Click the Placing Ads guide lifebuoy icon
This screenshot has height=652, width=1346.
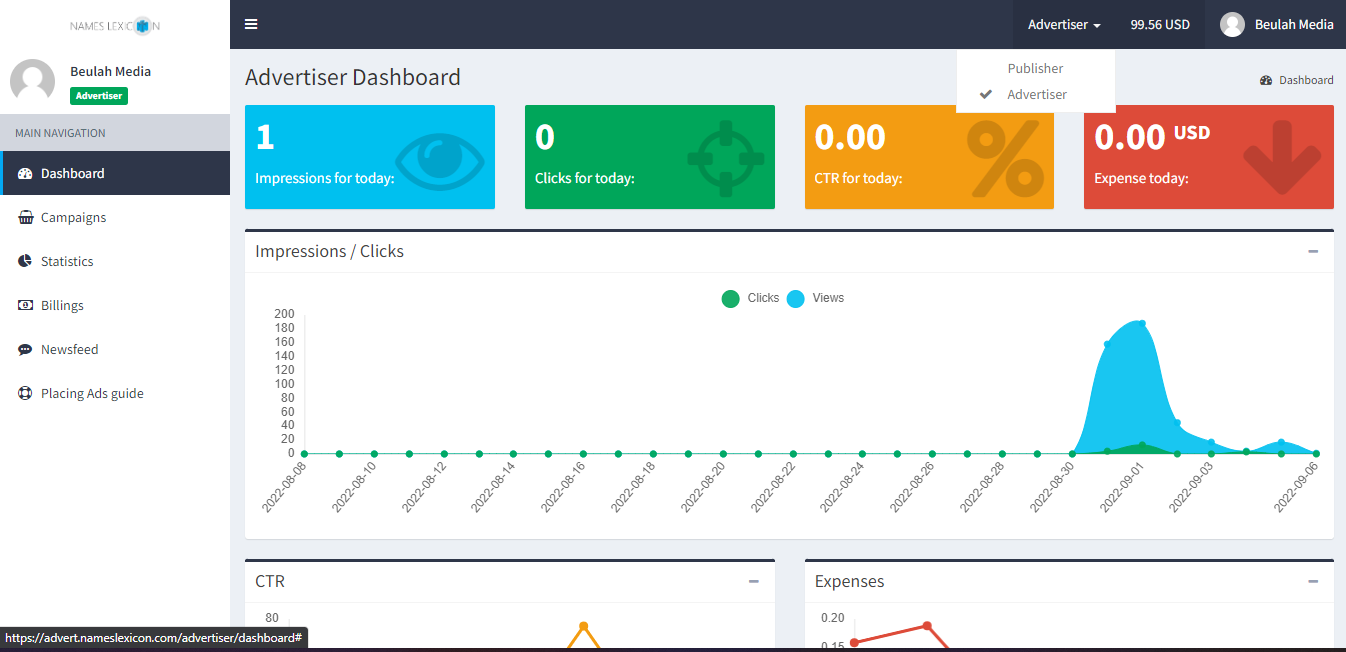pyautogui.click(x=25, y=393)
